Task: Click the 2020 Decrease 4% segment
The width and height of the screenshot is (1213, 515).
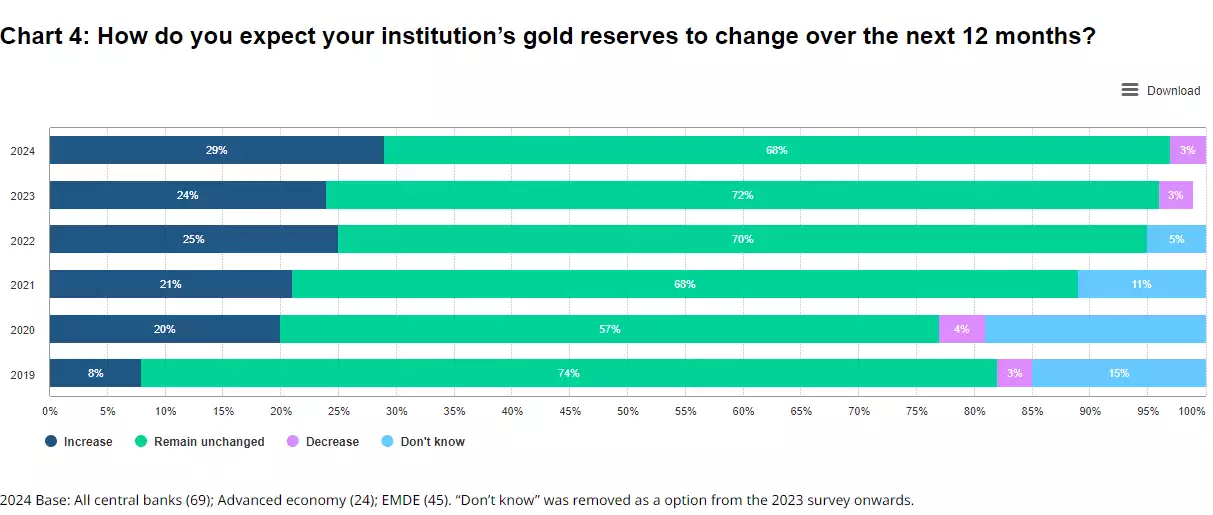Action: coord(961,329)
